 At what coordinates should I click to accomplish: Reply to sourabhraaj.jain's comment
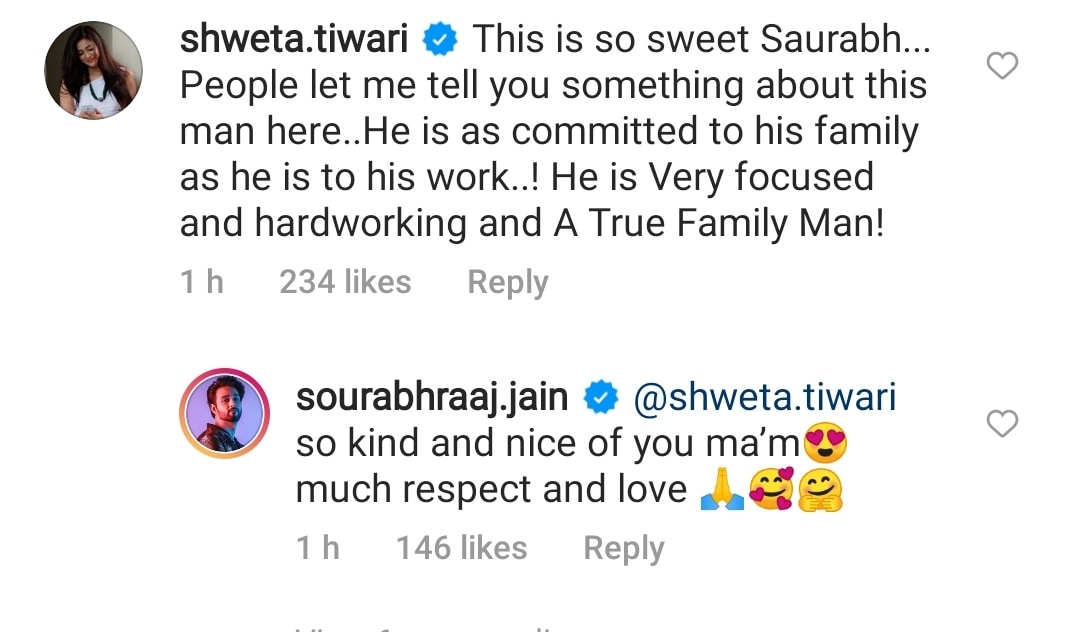624,549
